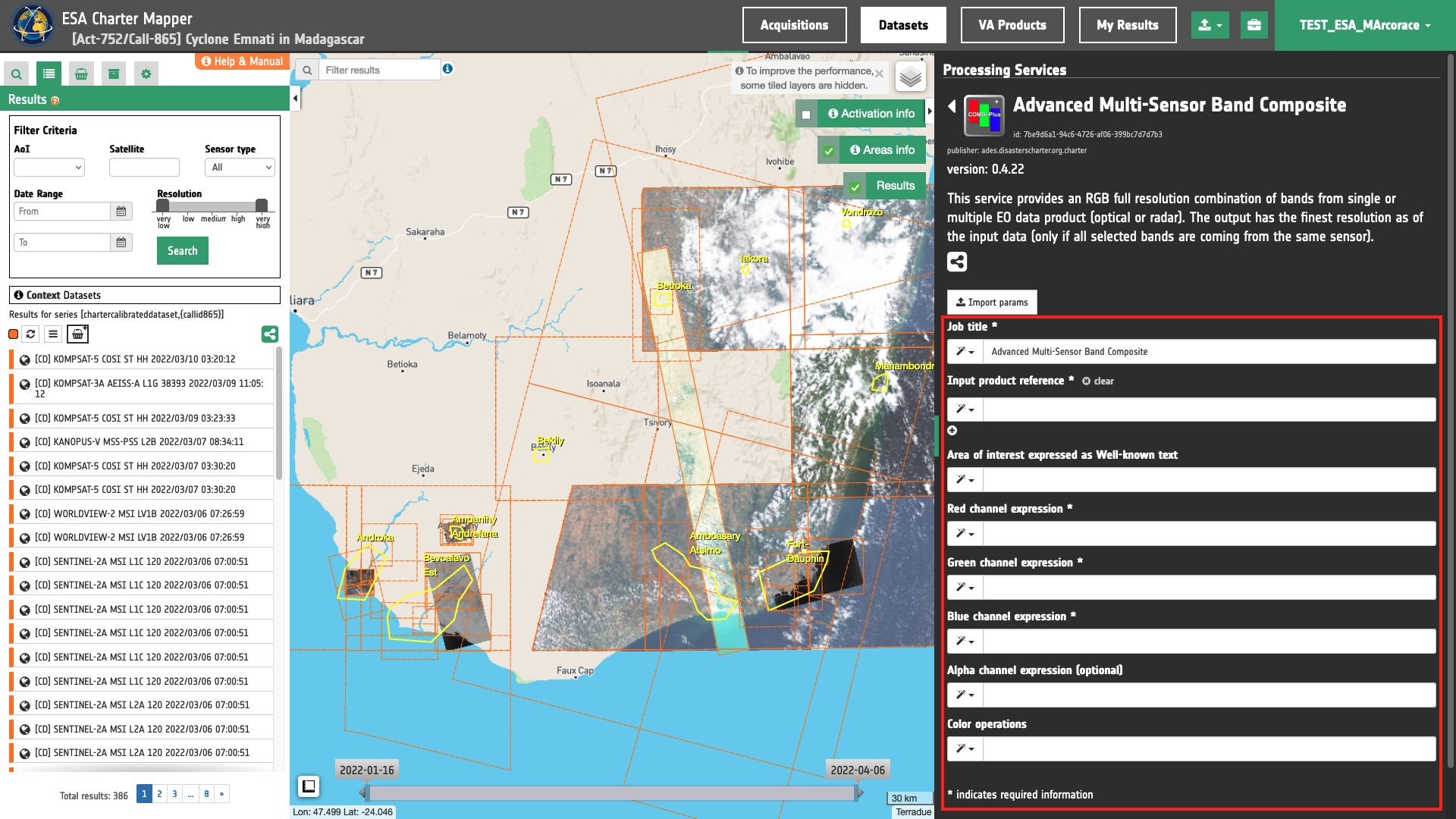This screenshot has width=1456, height=819.
Task: Go to results page 2
Action: point(159,794)
